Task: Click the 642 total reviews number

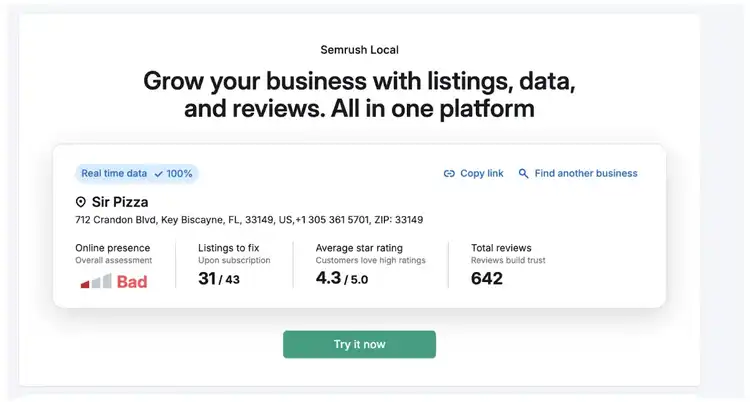Action: coord(486,279)
